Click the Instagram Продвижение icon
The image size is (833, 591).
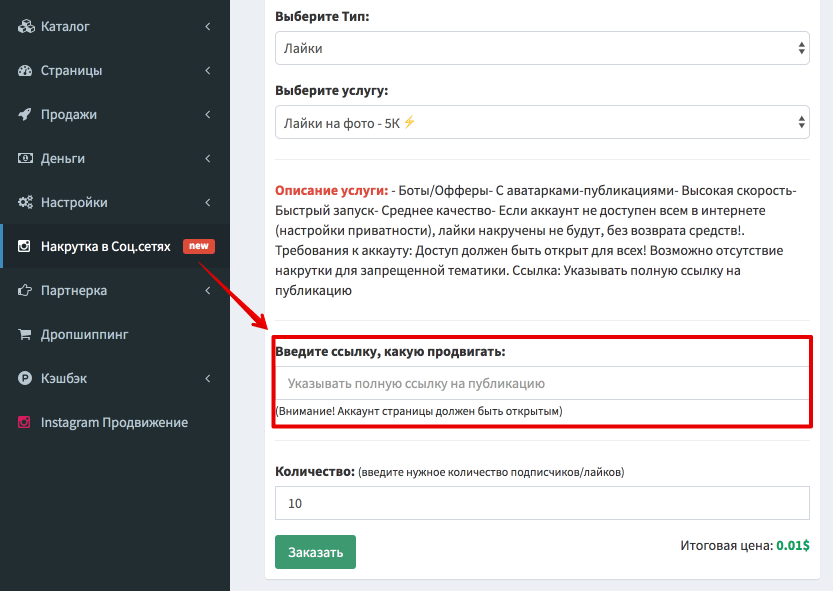25,423
